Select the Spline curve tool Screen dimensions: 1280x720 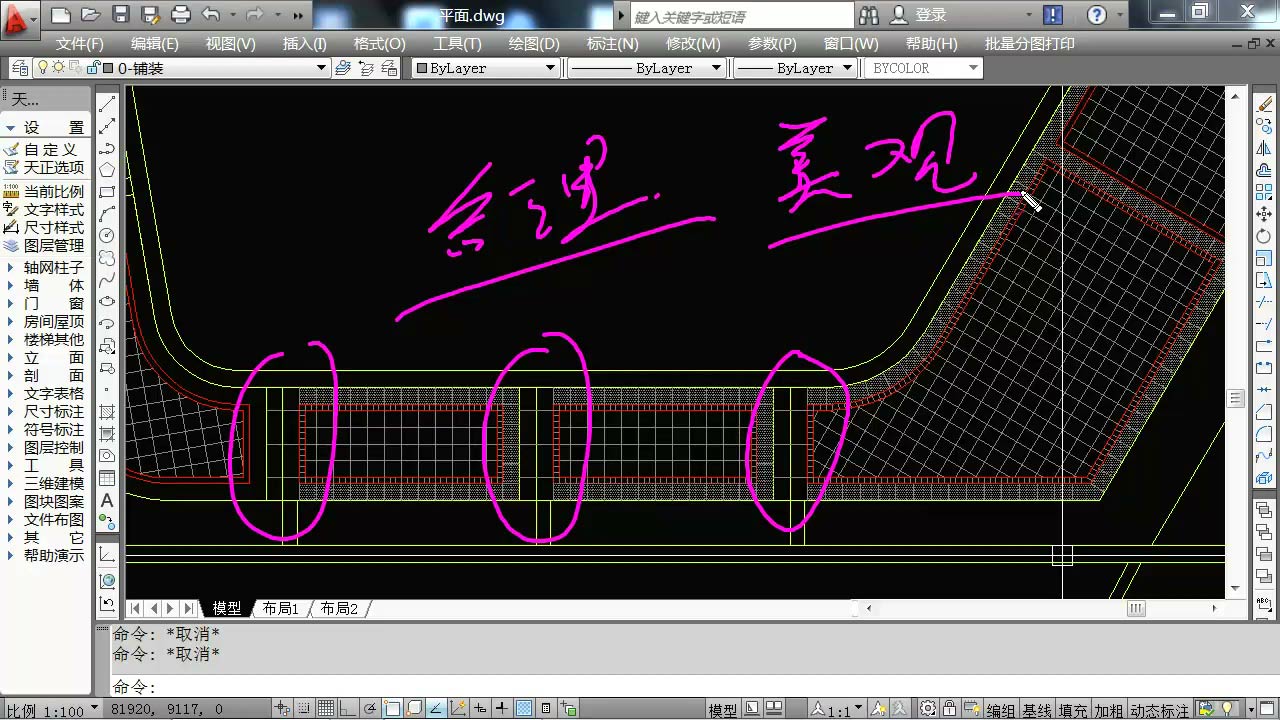[x=107, y=280]
